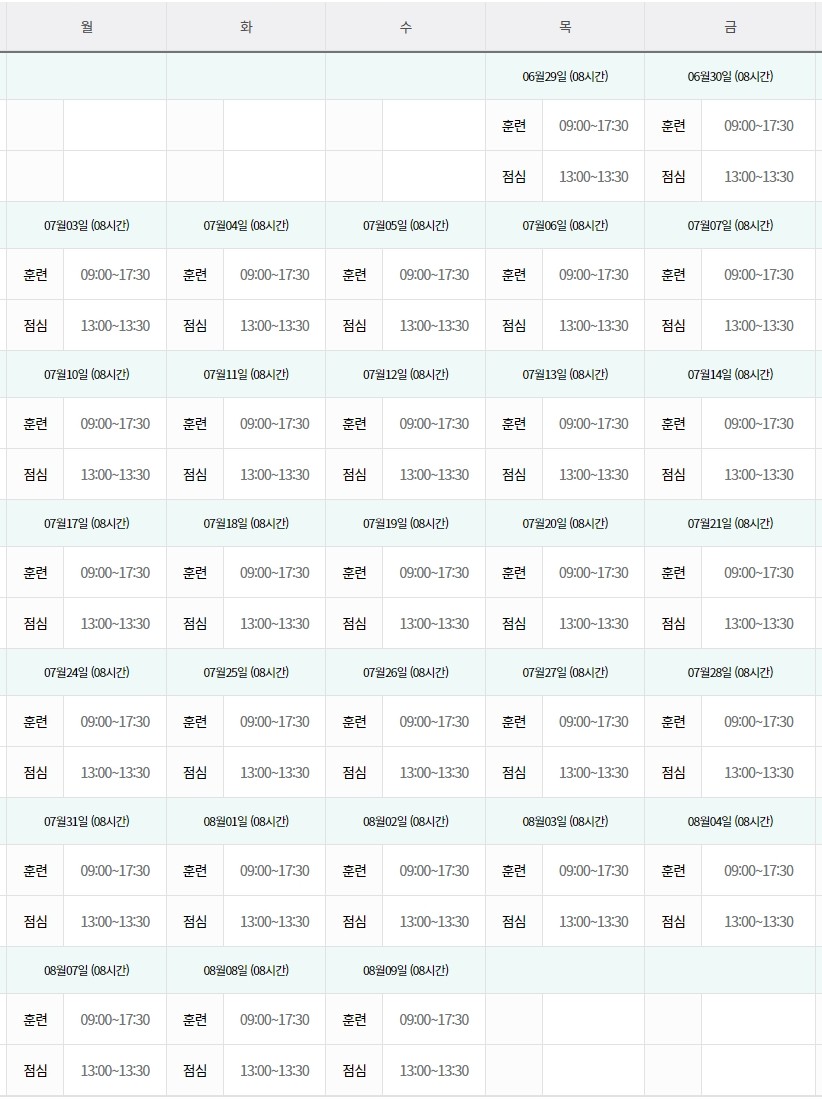Click the 화 column header
This screenshot has height=1099, width=822.
click(246, 27)
